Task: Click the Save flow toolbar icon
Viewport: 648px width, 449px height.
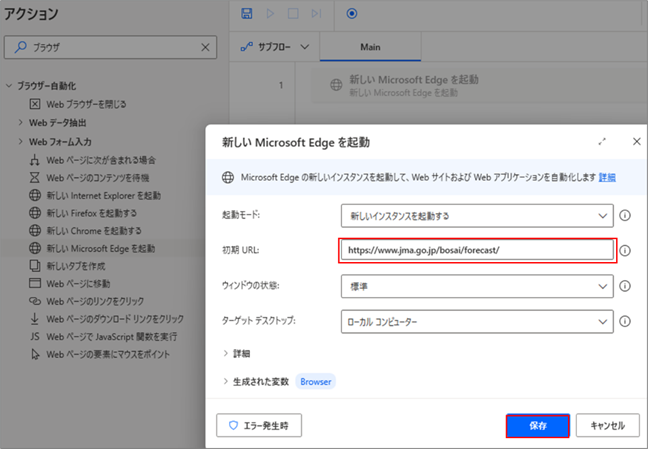Action: click(247, 14)
